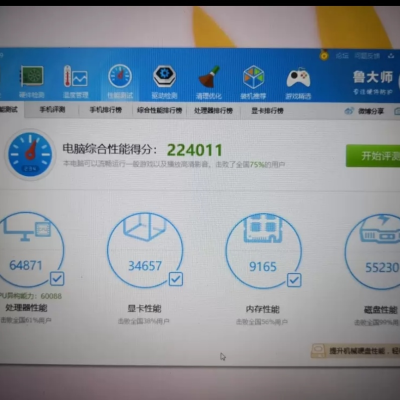The width and height of the screenshot is (400, 400).
Task: Click the 提升机械硬盘性能 tip banner
Action: click(x=355, y=351)
